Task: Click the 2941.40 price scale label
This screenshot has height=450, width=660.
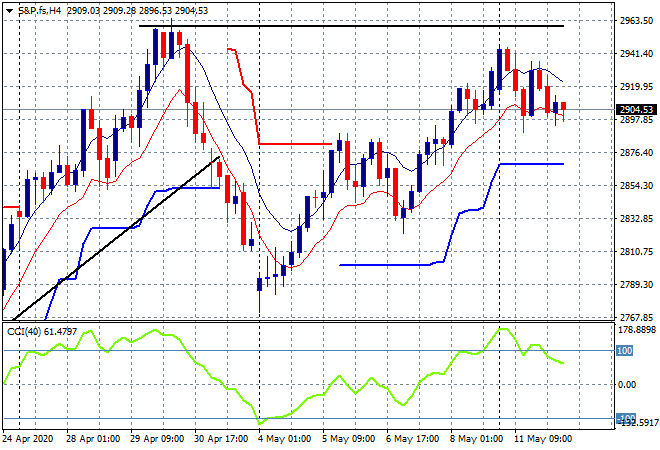Action: point(636,53)
